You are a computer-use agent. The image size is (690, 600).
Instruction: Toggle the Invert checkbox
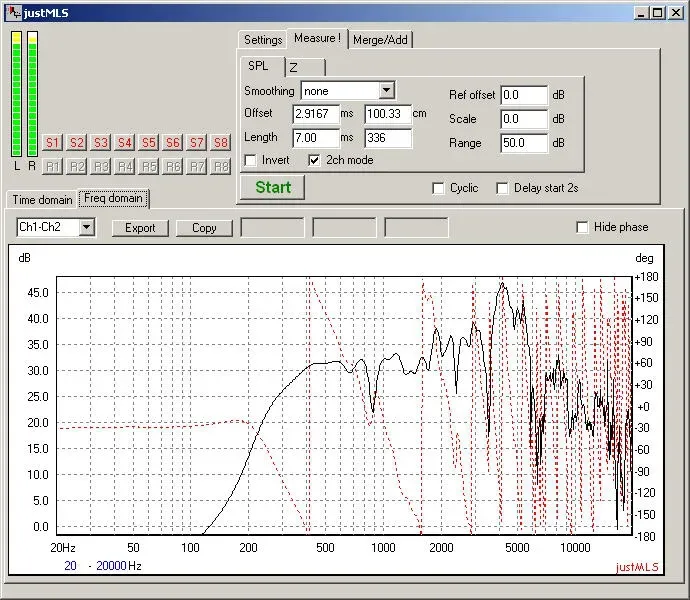(250, 160)
